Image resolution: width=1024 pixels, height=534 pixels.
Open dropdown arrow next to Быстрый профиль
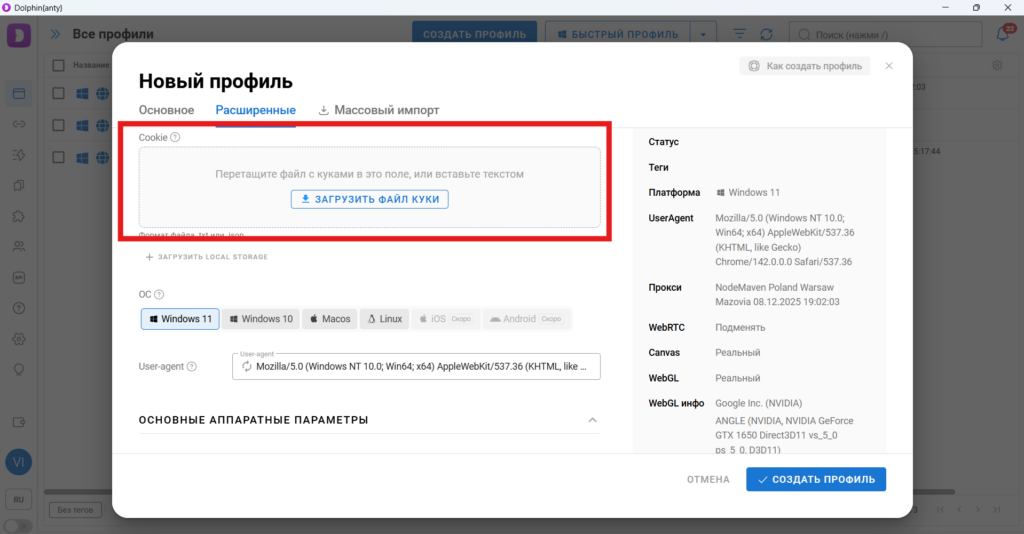click(703, 34)
